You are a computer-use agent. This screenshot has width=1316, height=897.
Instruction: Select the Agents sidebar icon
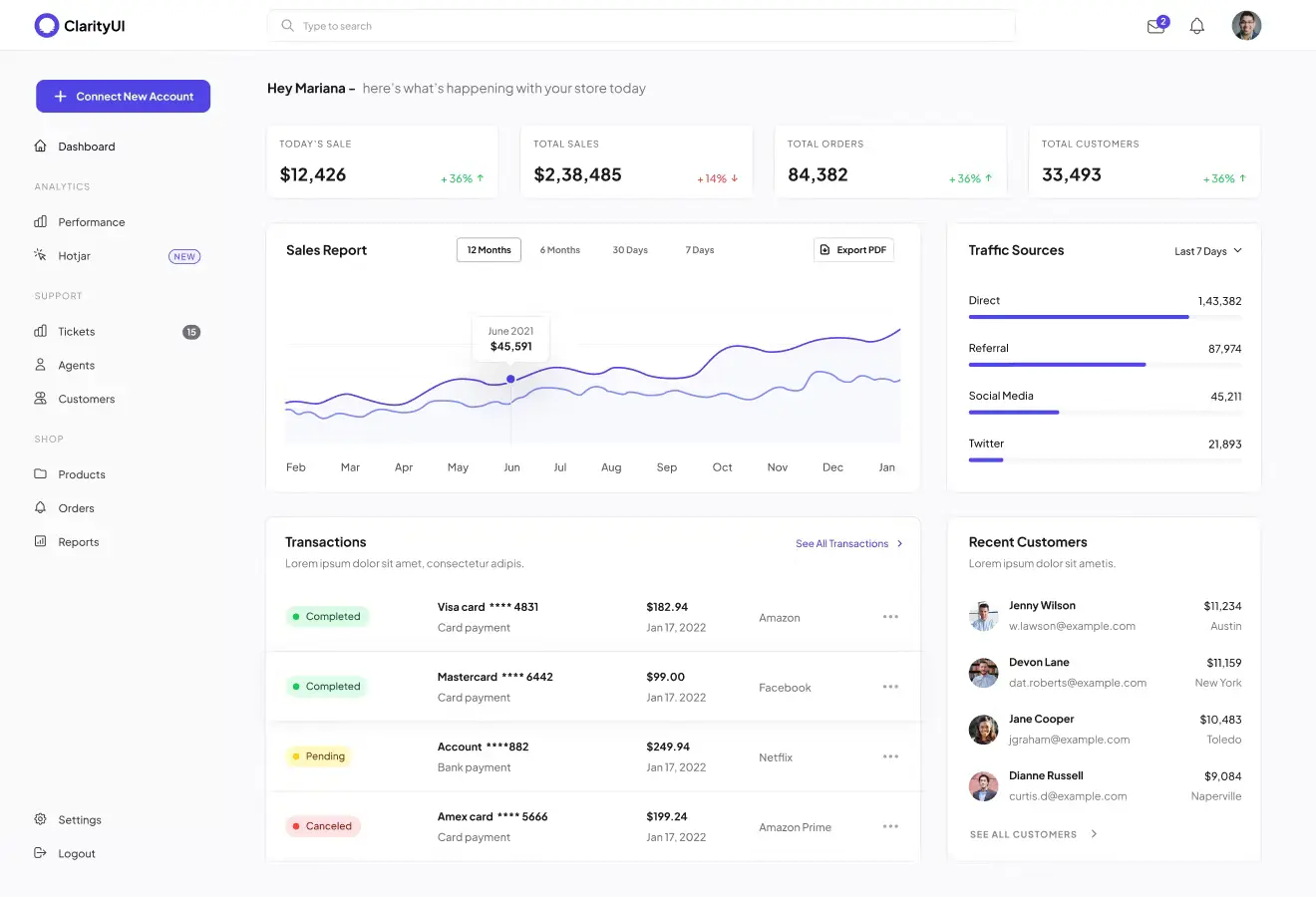click(40, 365)
